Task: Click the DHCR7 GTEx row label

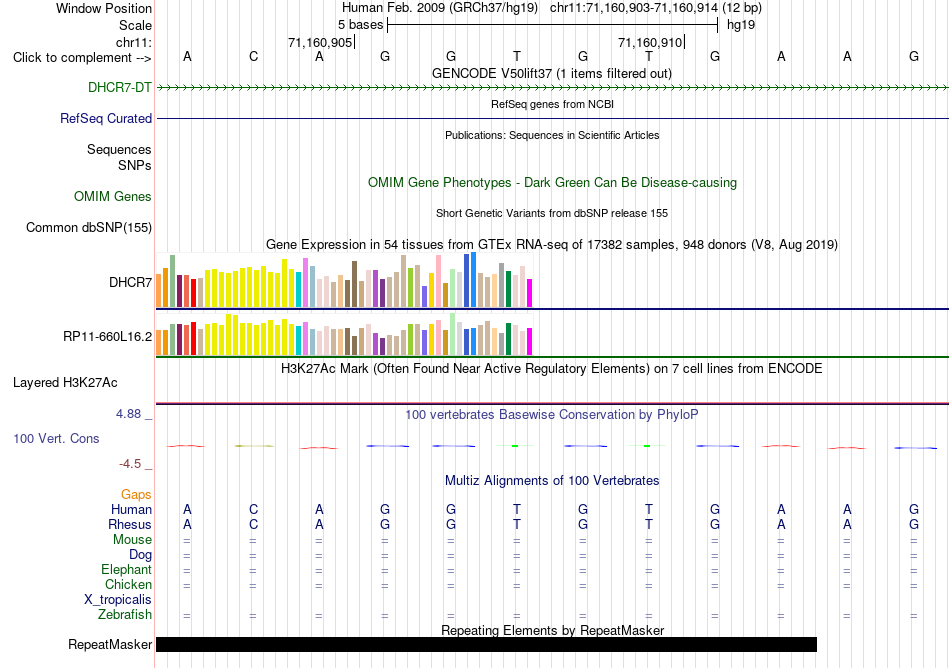Action: click(130, 282)
